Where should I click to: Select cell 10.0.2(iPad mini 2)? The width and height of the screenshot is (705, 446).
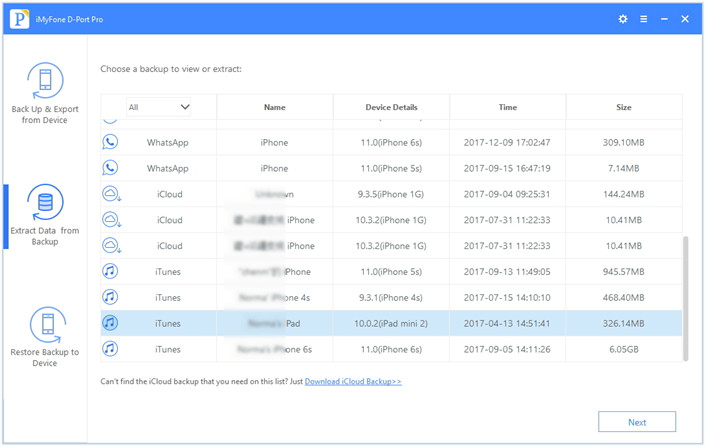pyautogui.click(x=391, y=323)
